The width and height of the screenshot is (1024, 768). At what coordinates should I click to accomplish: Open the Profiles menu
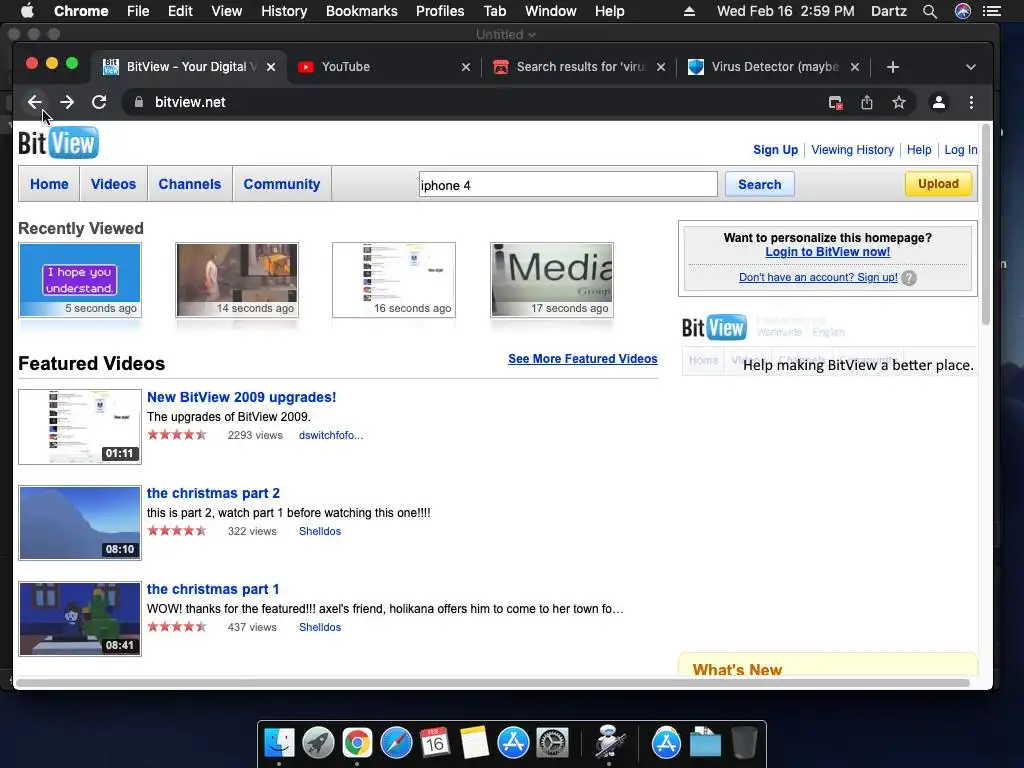tap(440, 11)
